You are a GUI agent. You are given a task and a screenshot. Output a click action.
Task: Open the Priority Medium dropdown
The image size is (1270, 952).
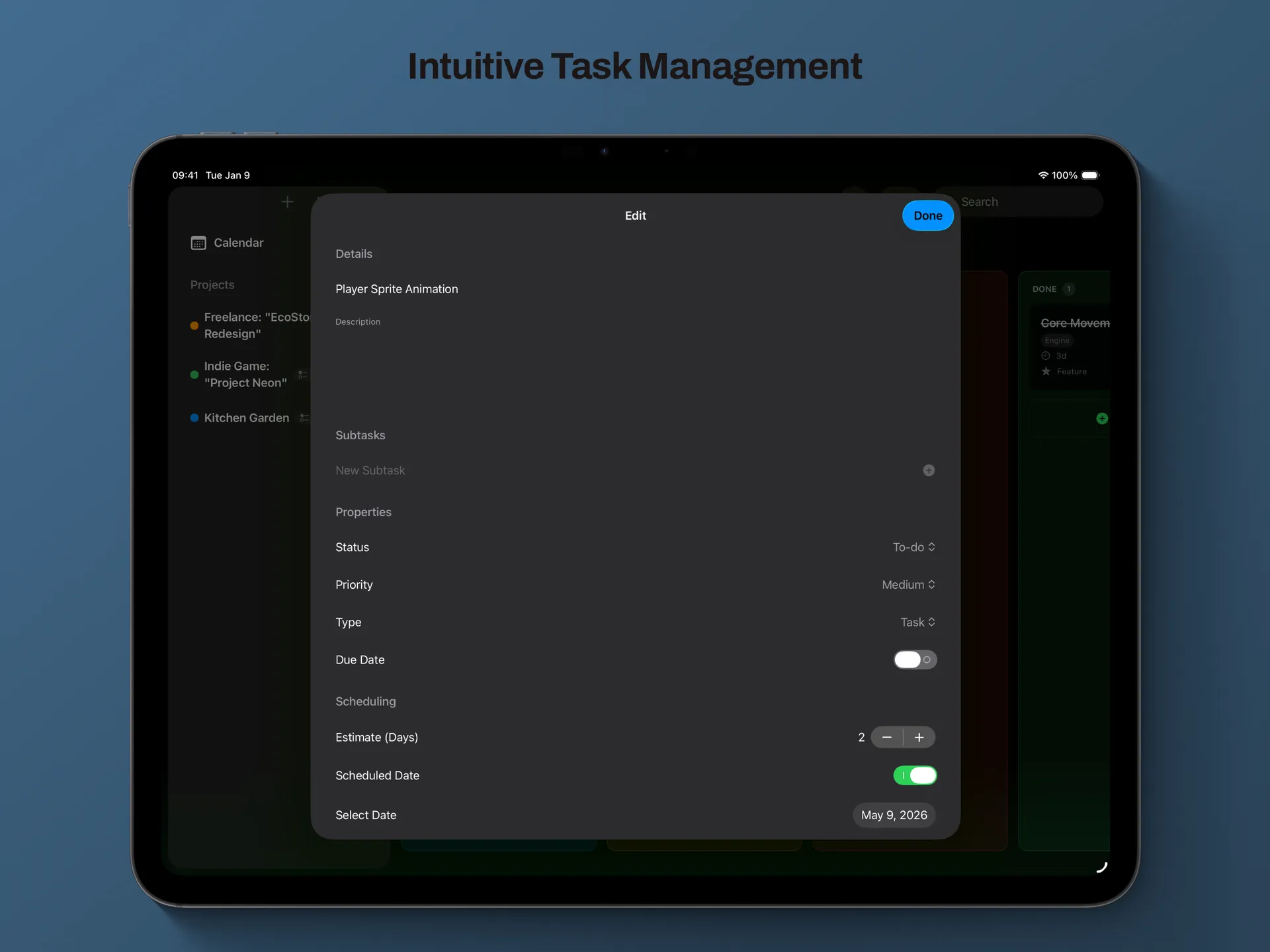point(908,585)
